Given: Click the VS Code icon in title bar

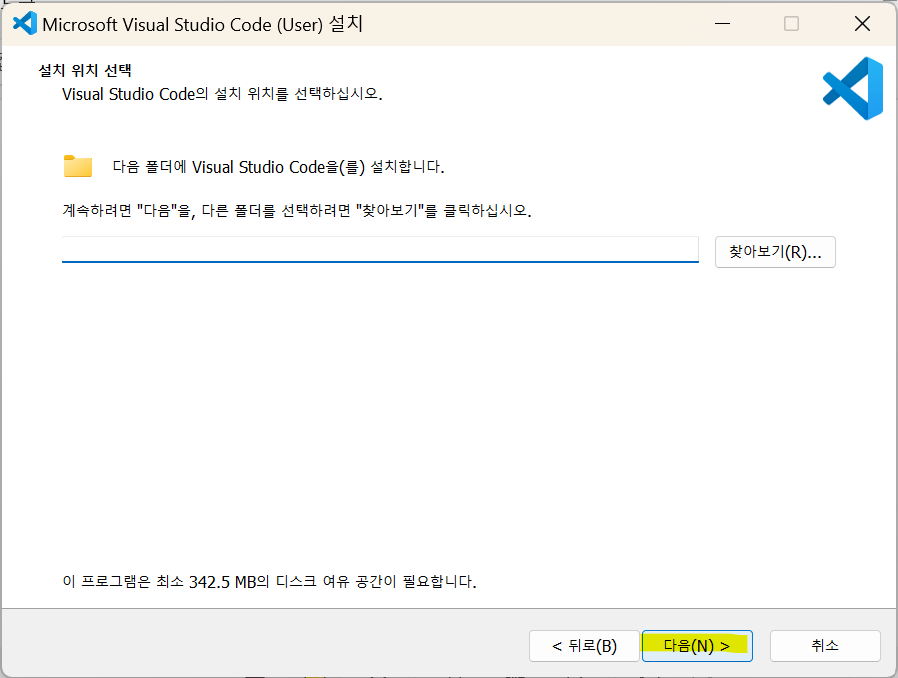Looking at the screenshot, I should 25,24.
